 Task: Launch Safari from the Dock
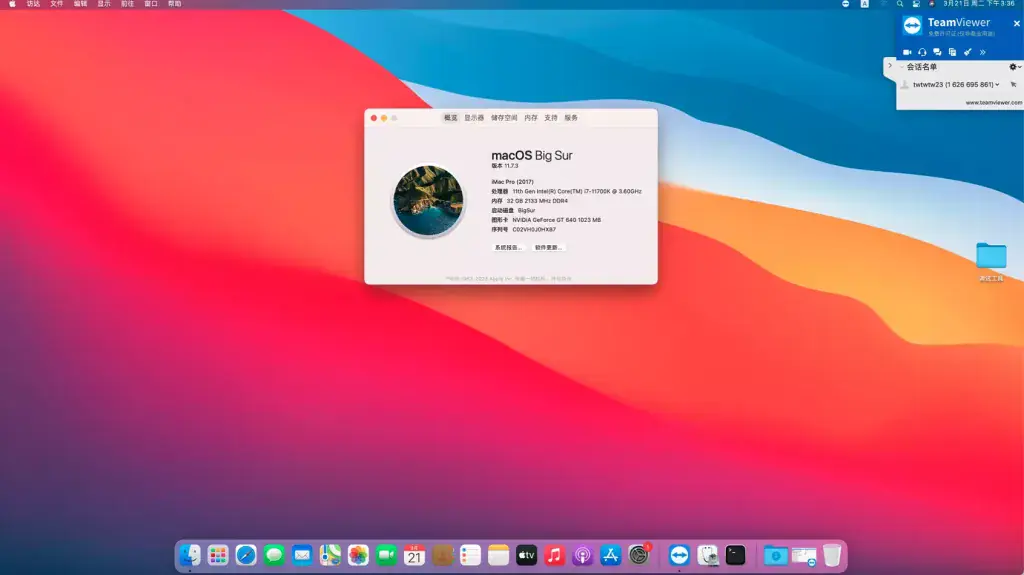click(246, 555)
